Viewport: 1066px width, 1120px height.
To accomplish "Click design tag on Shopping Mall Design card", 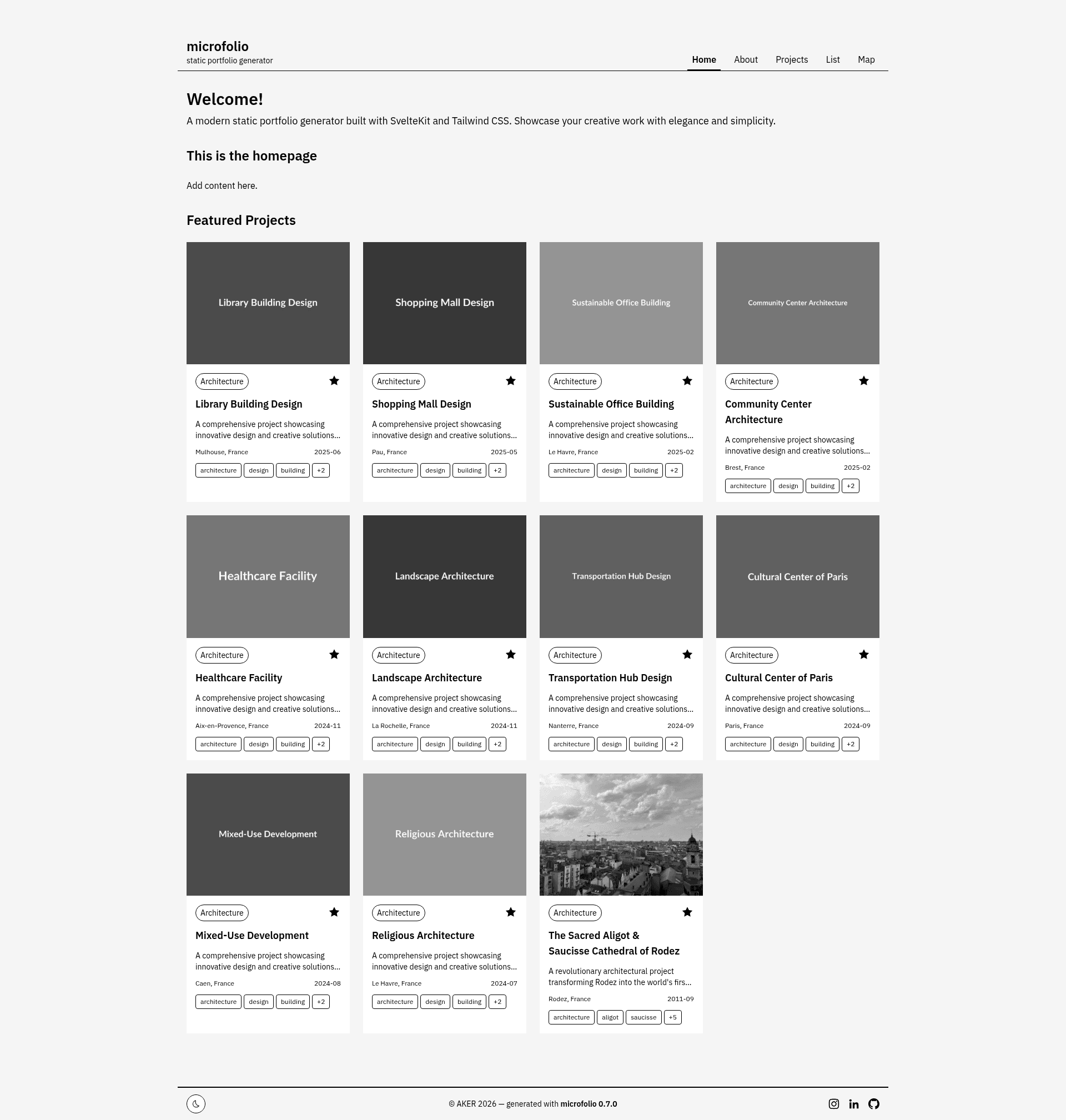I will [x=435, y=470].
